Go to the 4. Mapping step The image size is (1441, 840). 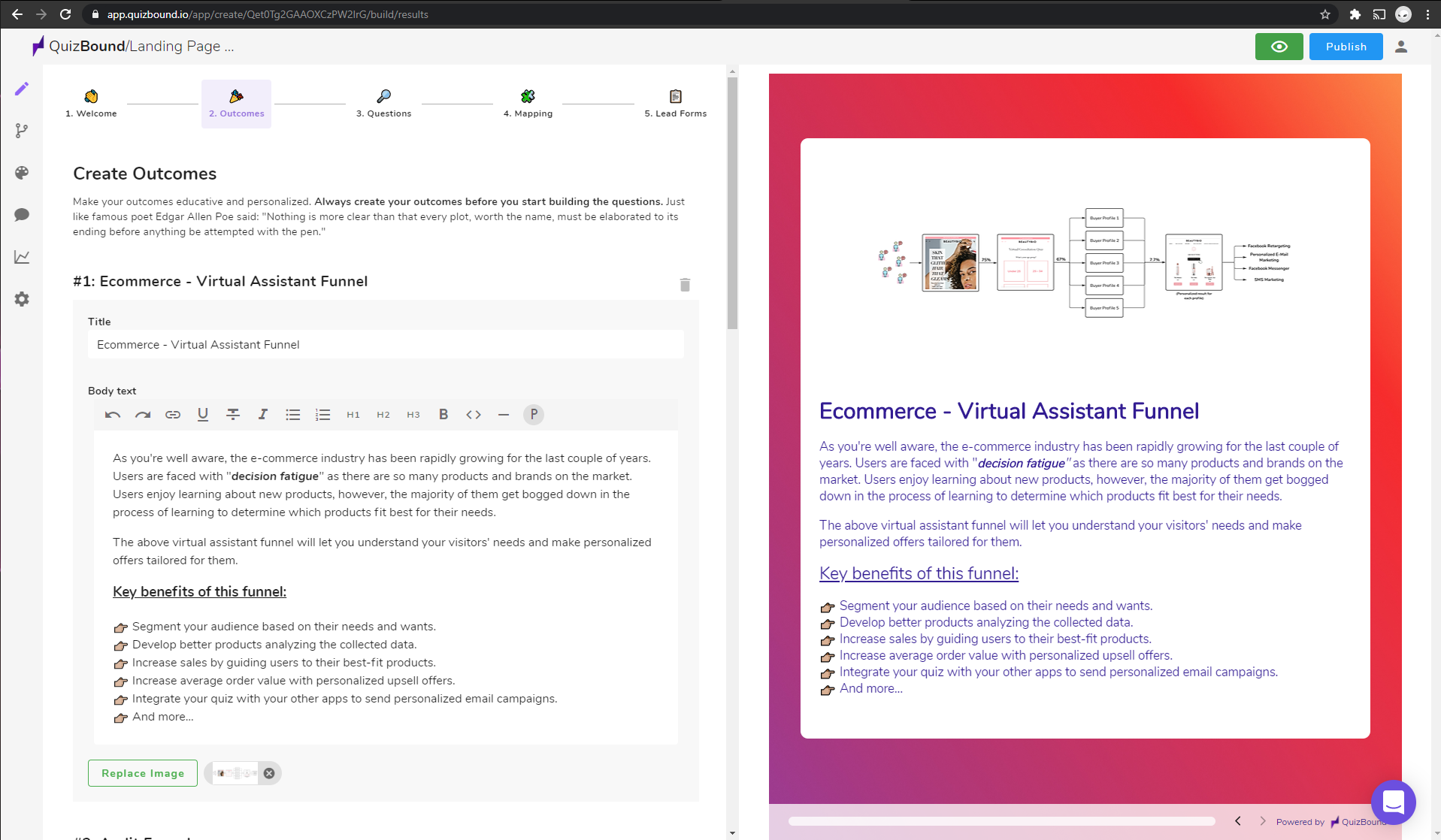[x=528, y=104]
